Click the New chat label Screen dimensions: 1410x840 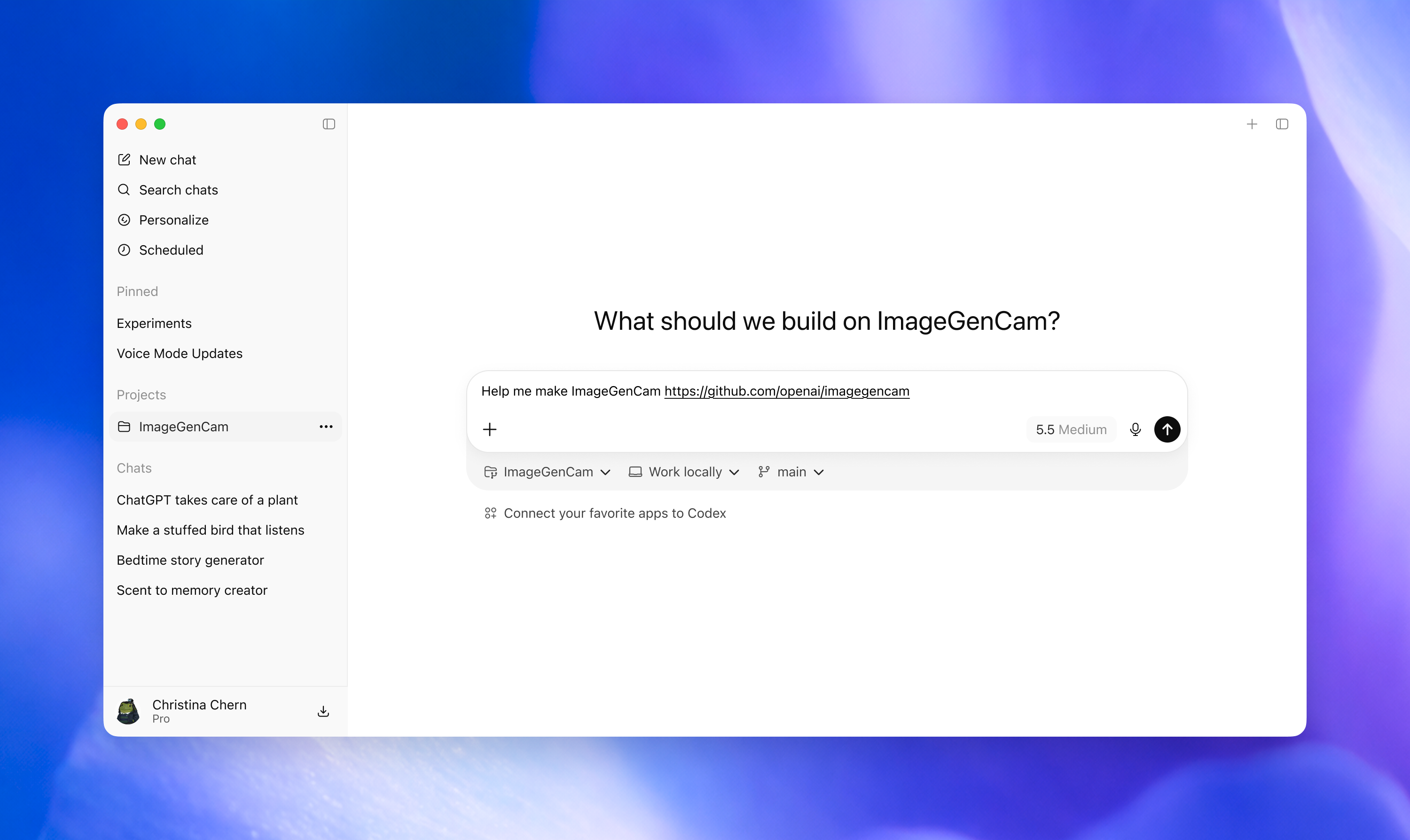(x=168, y=160)
